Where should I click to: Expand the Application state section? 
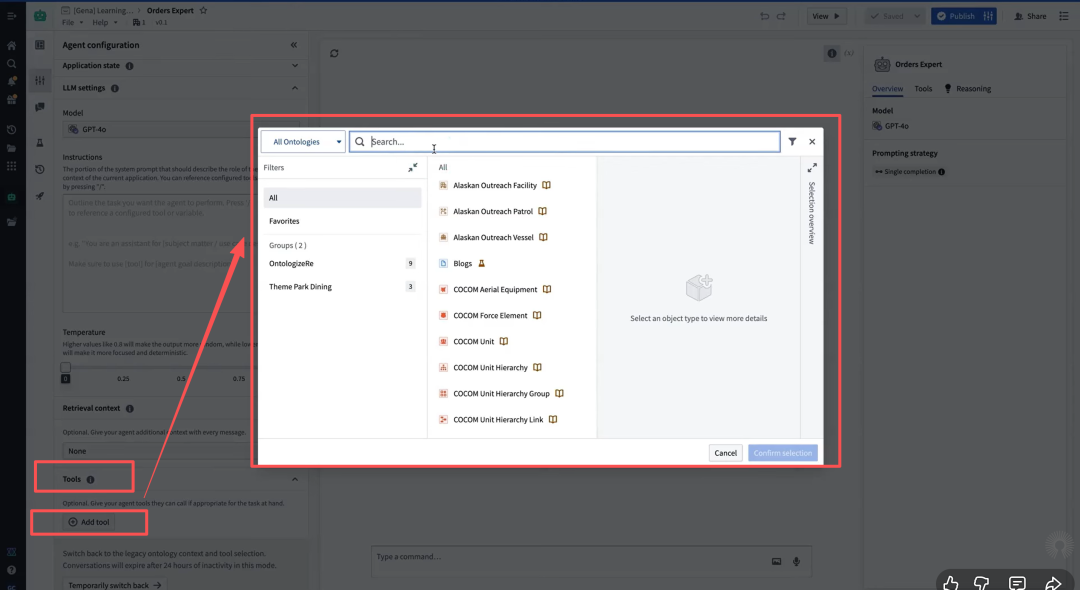point(295,66)
